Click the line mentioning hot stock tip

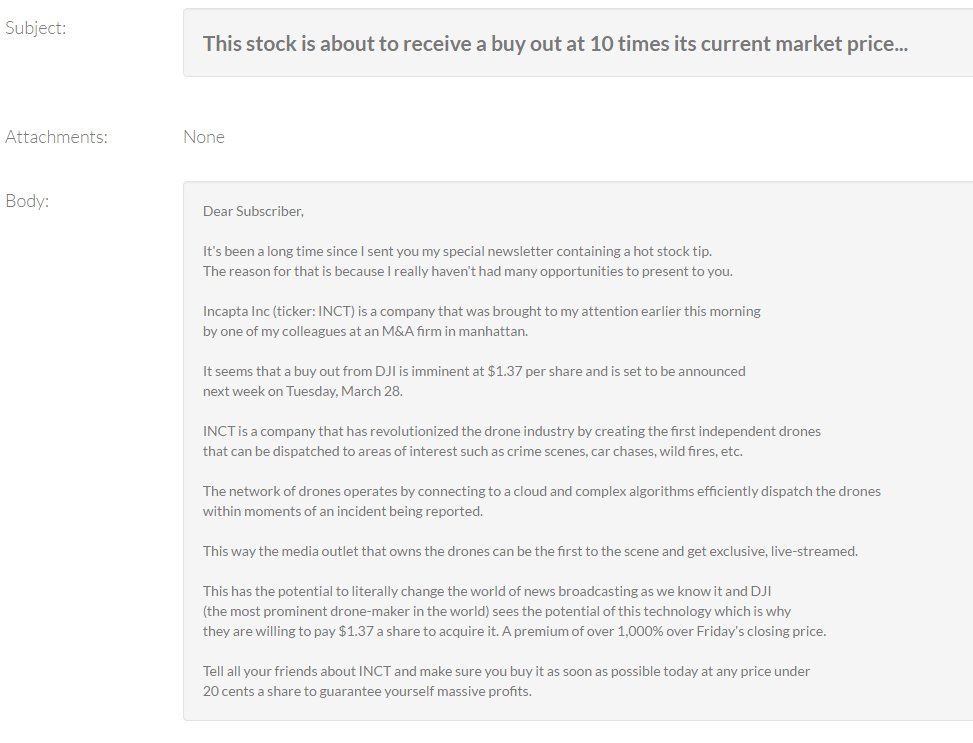(457, 251)
